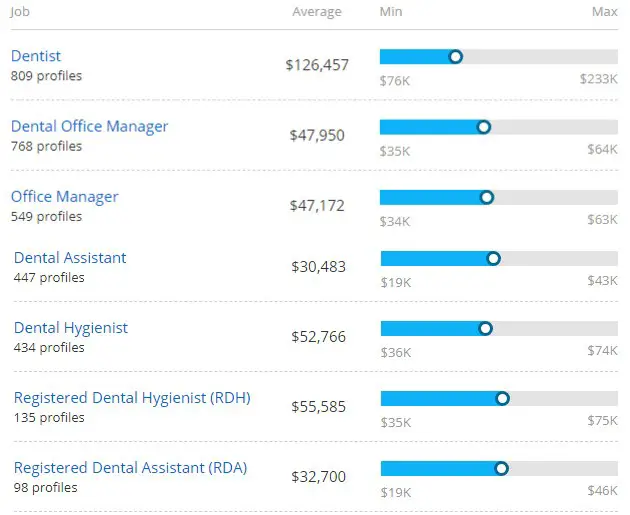Open the Dental Hygienist job link
This screenshot has width=630, height=515.
[71, 328]
